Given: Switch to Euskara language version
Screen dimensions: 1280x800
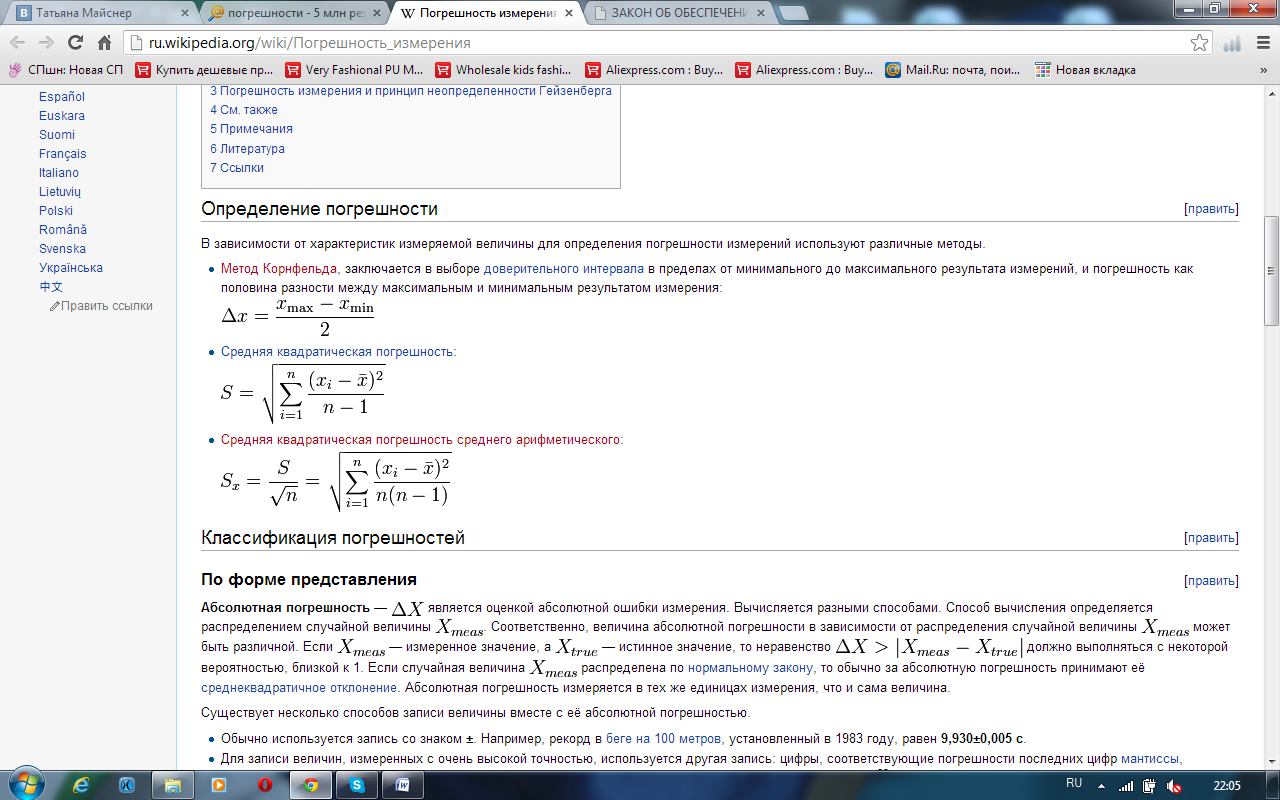Looking at the screenshot, I should point(62,116).
